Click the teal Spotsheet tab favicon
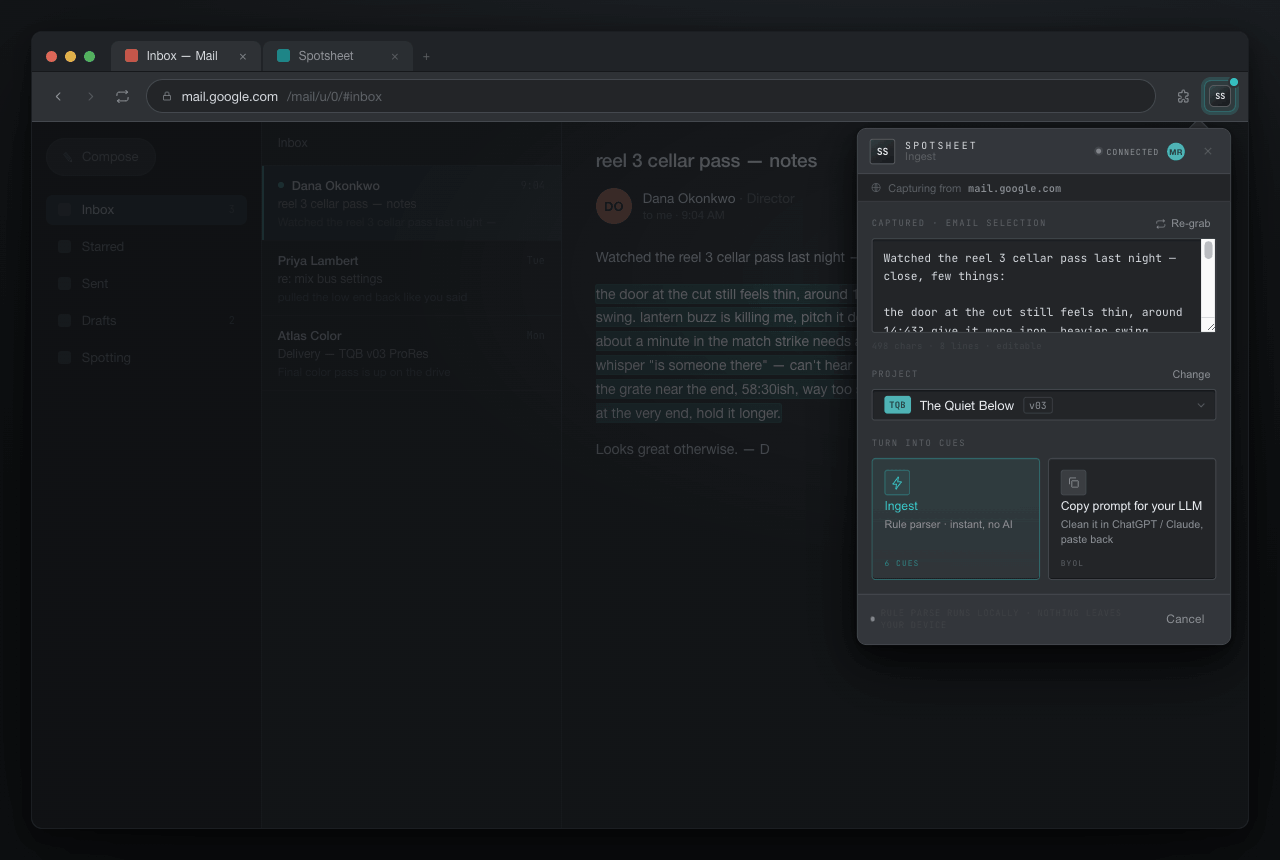The width and height of the screenshot is (1280, 860). coord(283,56)
